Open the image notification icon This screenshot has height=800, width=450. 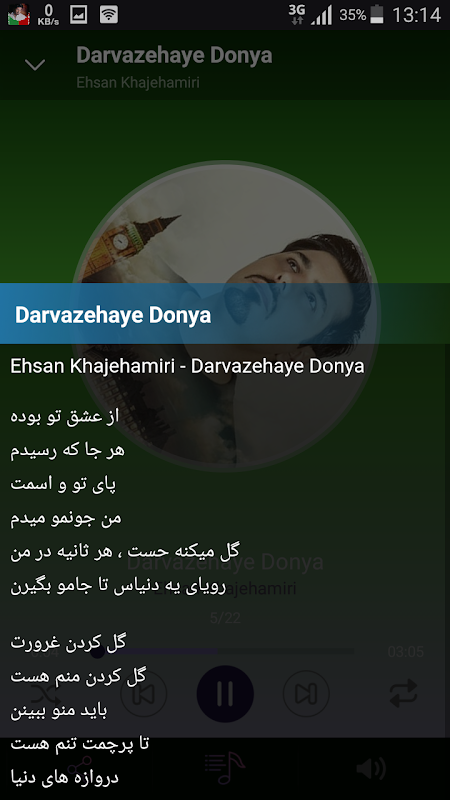coord(78,15)
